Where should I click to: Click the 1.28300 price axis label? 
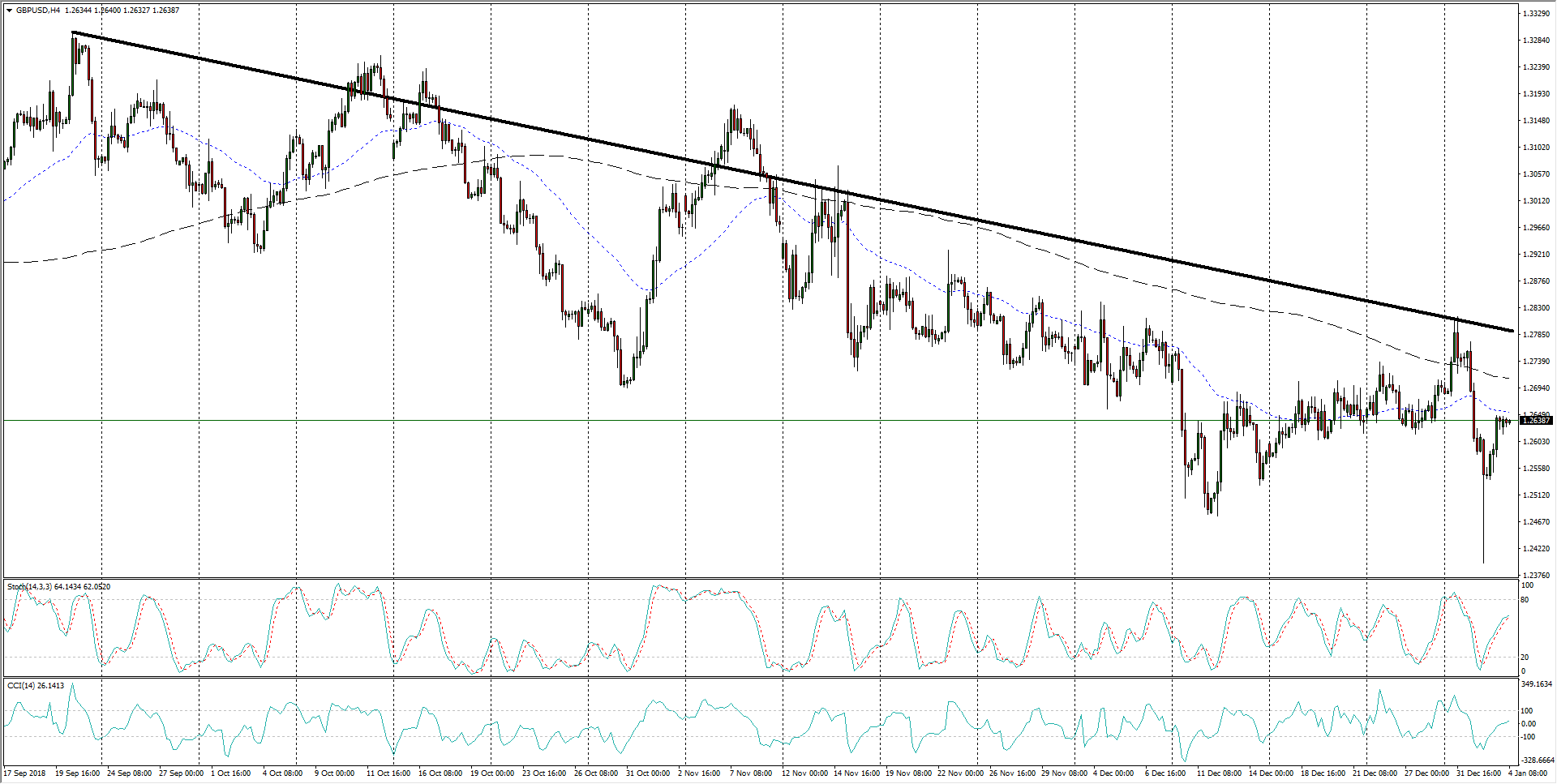[x=1536, y=308]
